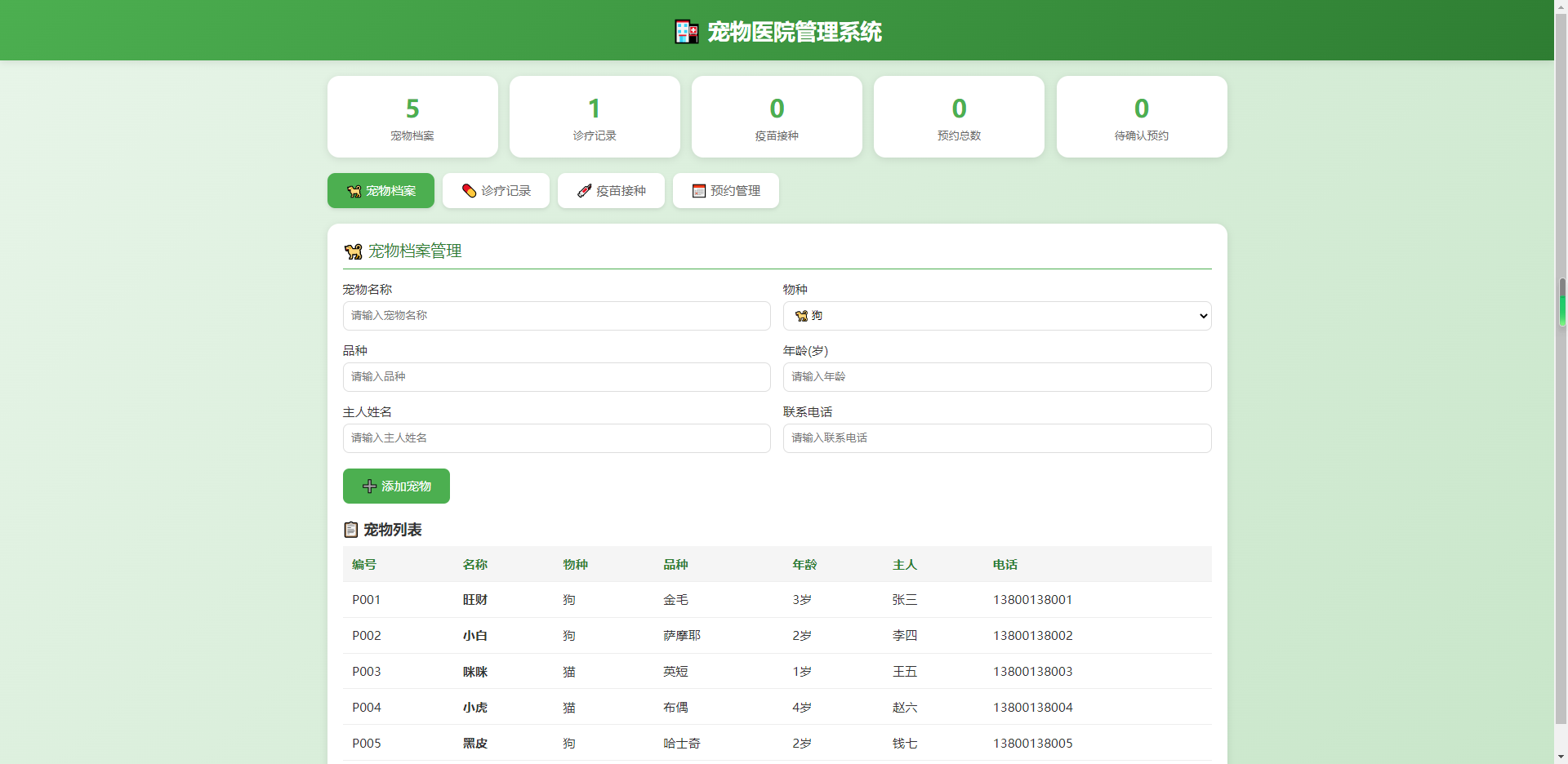Screen dimensions: 1568x764
Task: Focus the 宠物名称 input field
Action: pos(556,316)
